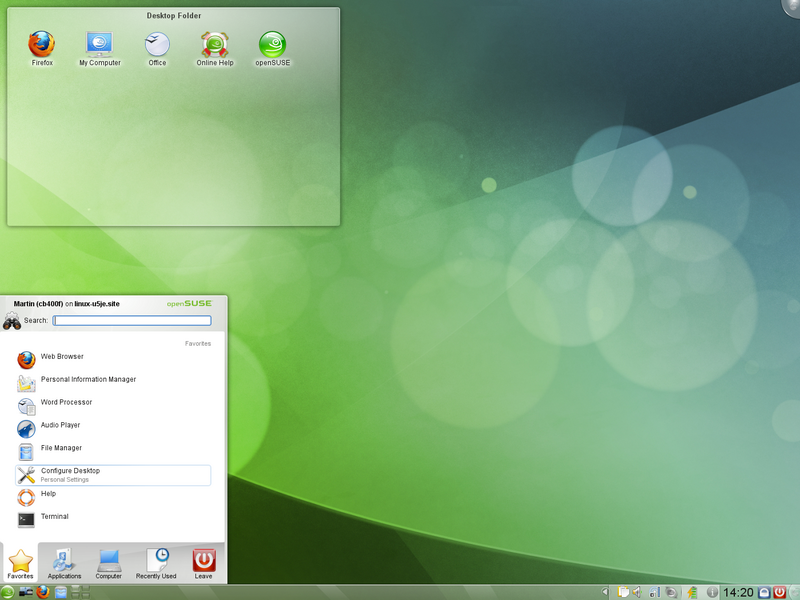This screenshot has width=800, height=600.
Task: Switch to the Computer tab
Action: (x=109, y=562)
